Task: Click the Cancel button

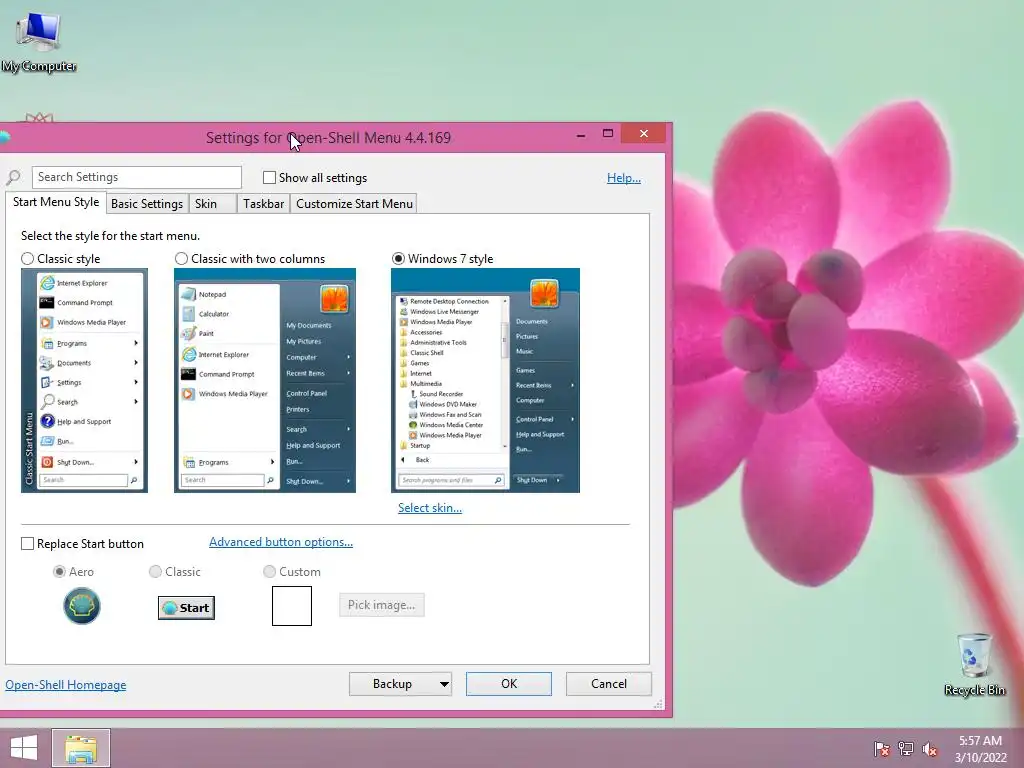Action: (609, 684)
